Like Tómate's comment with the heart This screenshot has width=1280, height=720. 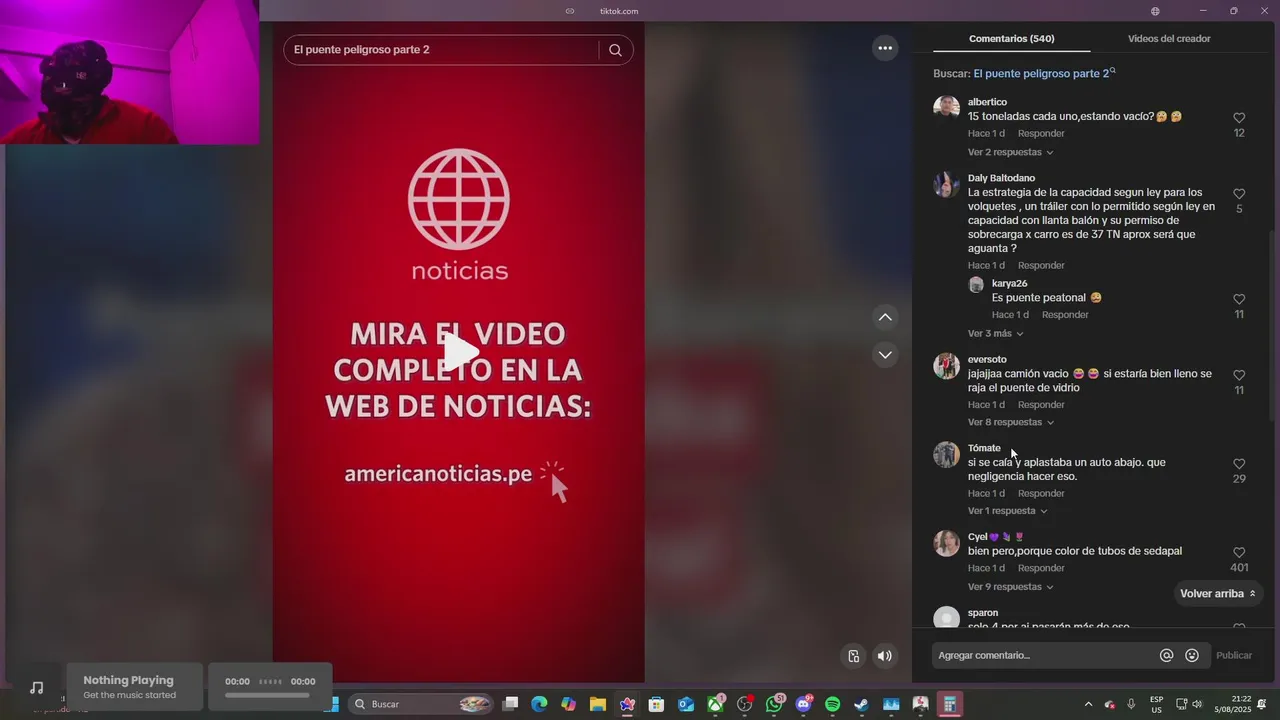tap(1239, 464)
